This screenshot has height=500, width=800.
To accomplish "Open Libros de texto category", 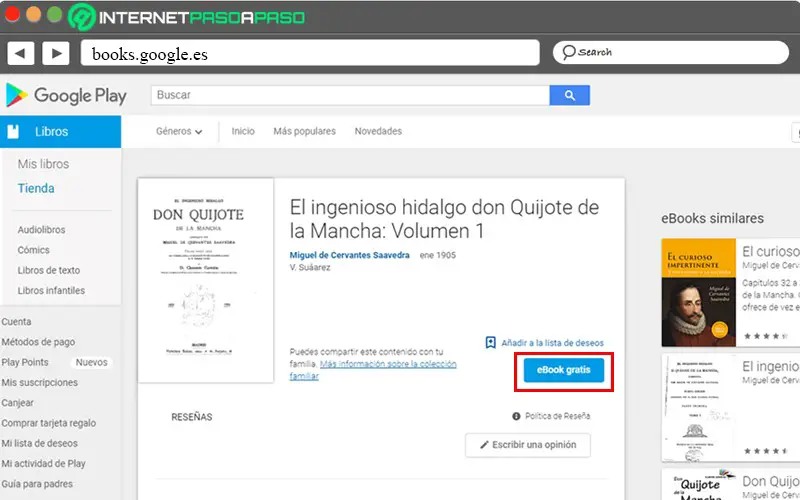I will tap(49, 270).
